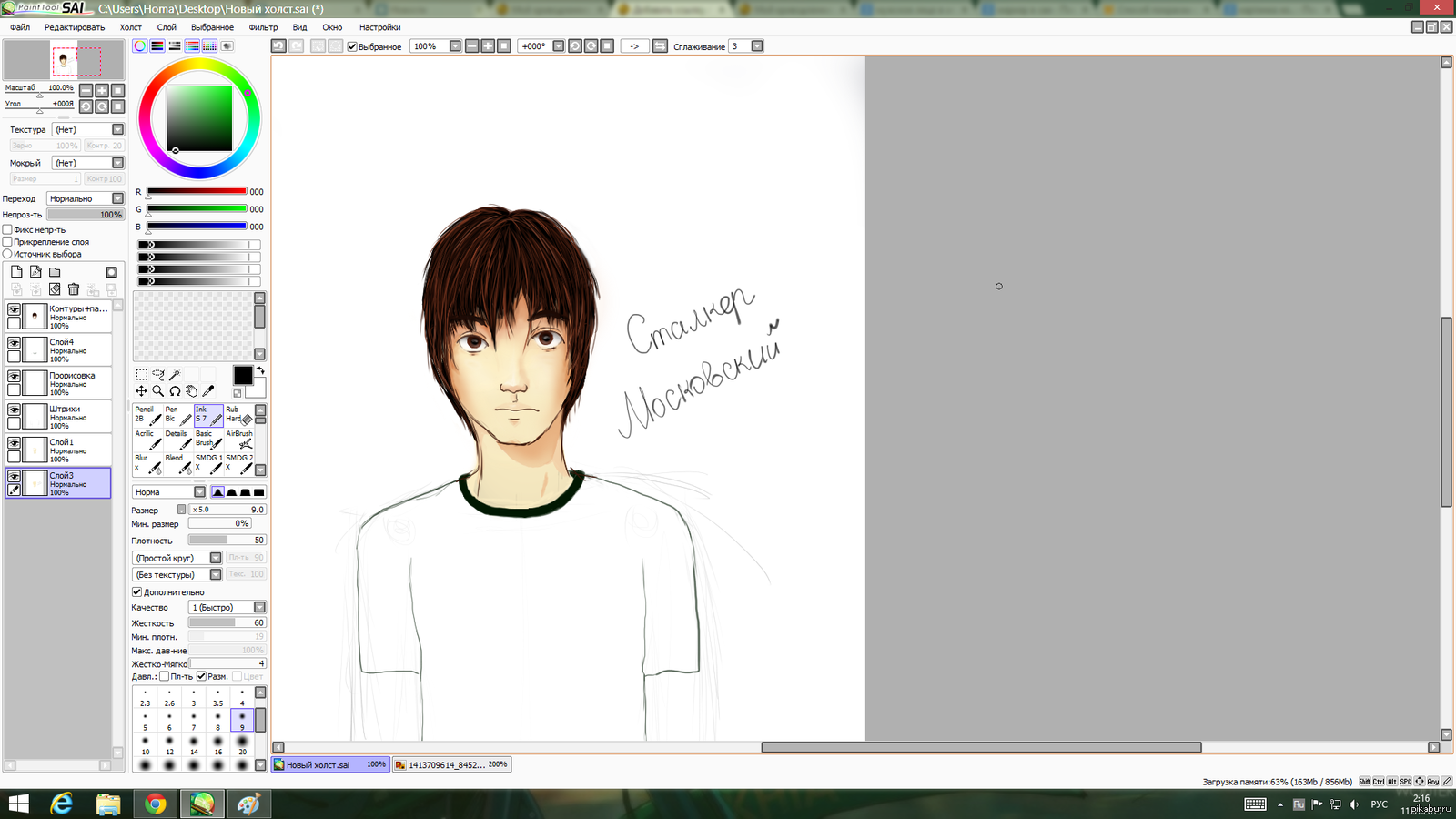Open the Сглаживание stabilizer dropdown

[757, 46]
